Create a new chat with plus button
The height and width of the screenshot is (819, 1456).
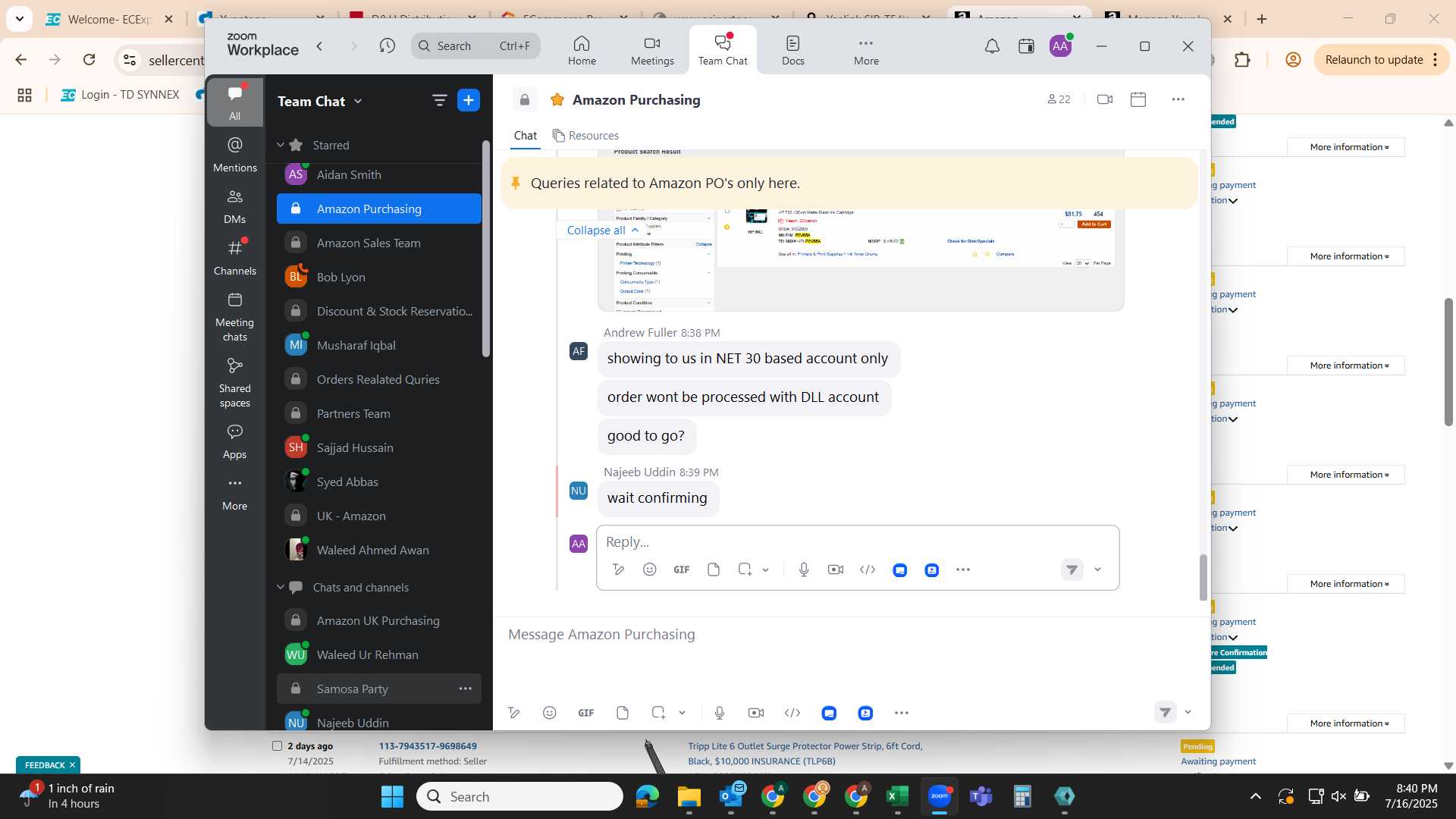(x=469, y=100)
